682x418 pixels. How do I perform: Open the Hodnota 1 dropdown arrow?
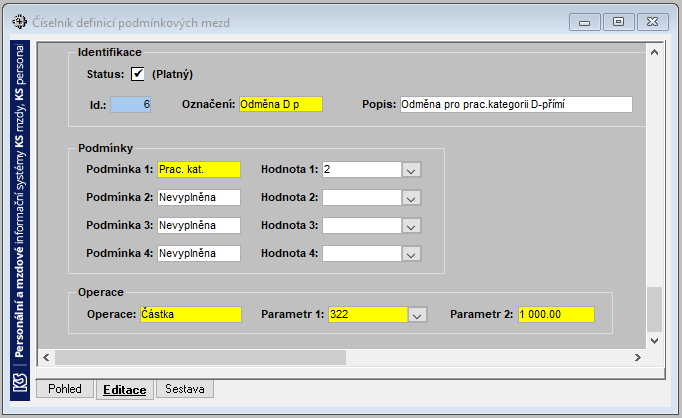(x=411, y=170)
